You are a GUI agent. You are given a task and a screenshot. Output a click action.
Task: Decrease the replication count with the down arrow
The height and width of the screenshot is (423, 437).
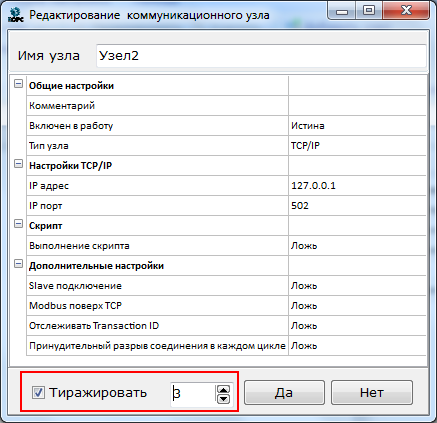[x=223, y=398]
